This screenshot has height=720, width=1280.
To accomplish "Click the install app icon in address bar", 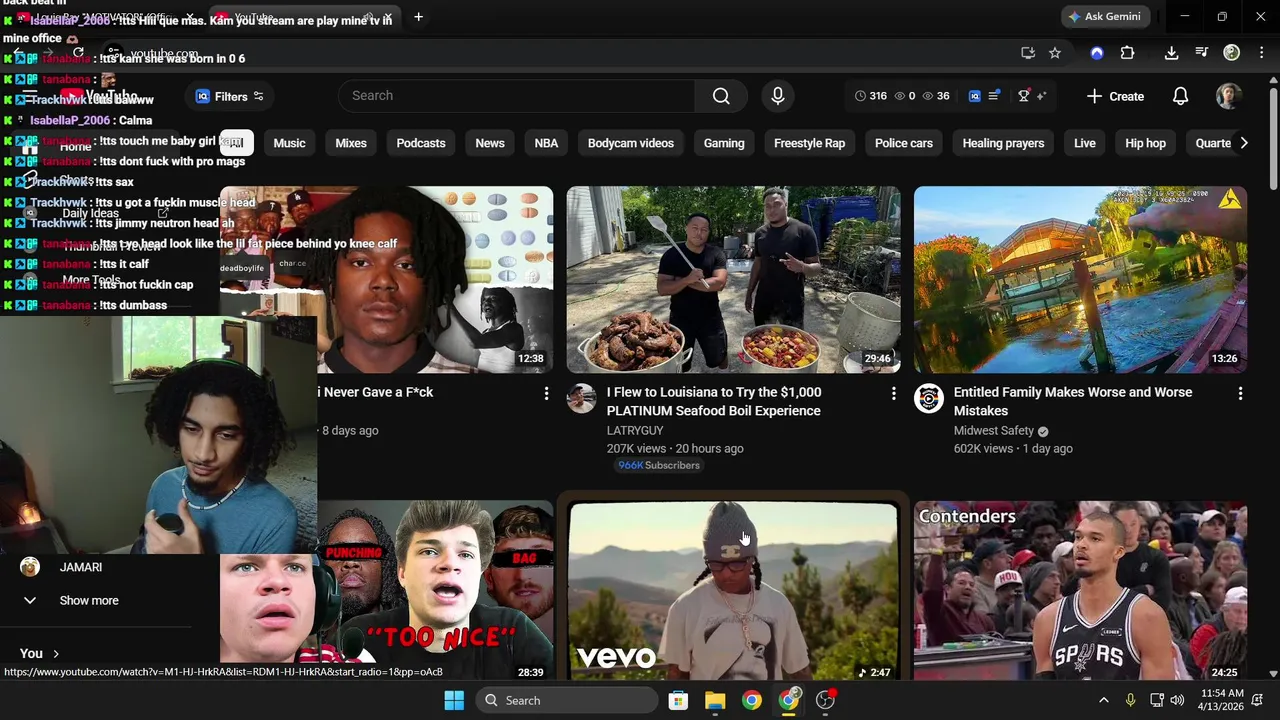I will pos(1027,53).
